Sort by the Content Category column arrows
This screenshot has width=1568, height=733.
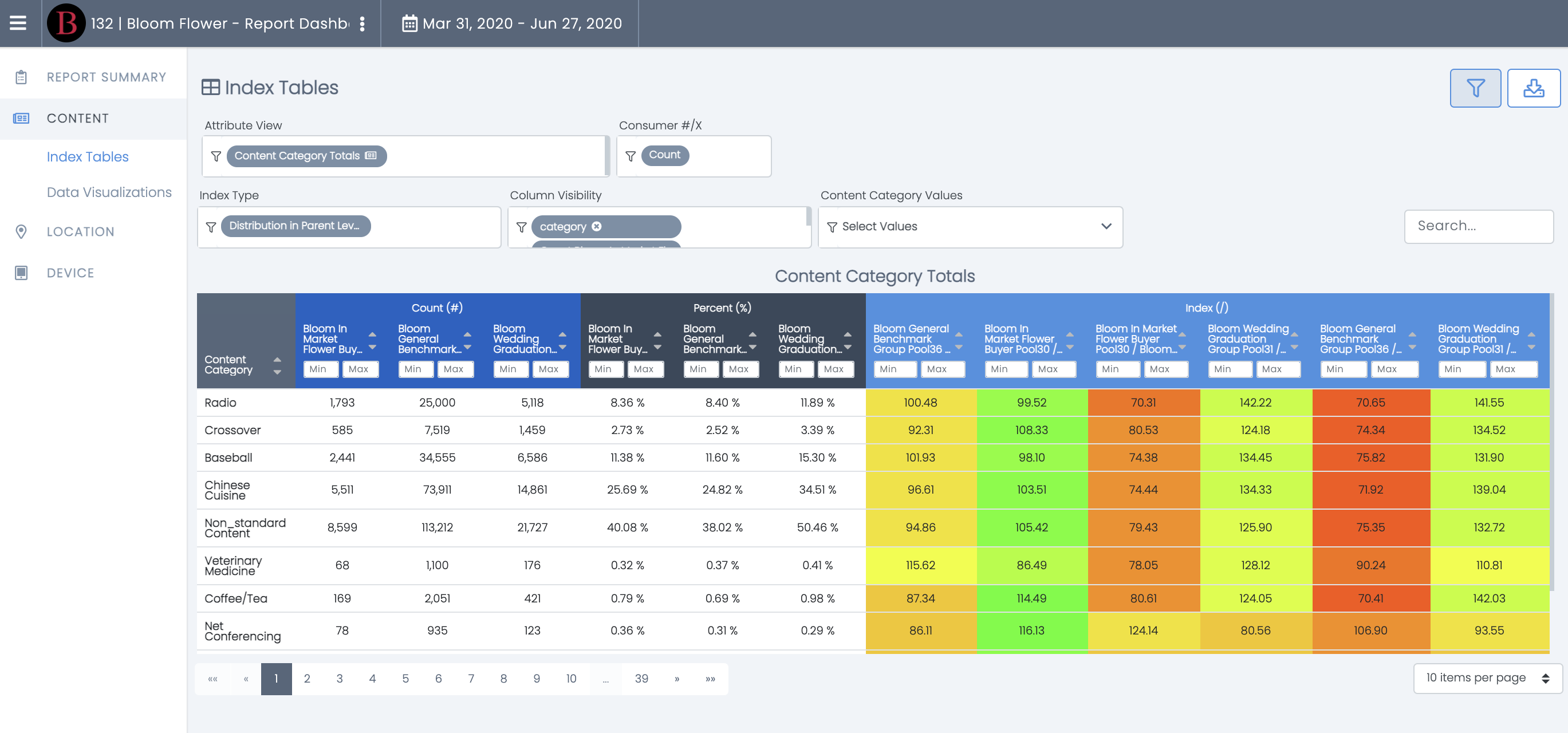click(x=277, y=365)
